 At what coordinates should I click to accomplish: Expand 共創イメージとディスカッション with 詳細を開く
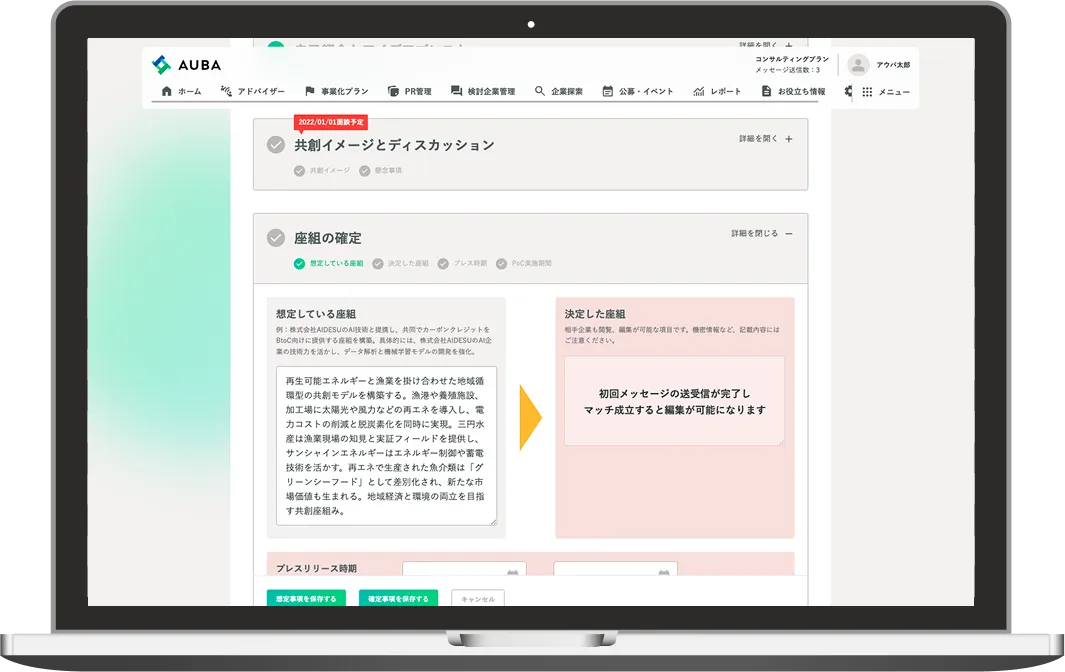pyautogui.click(x=765, y=139)
